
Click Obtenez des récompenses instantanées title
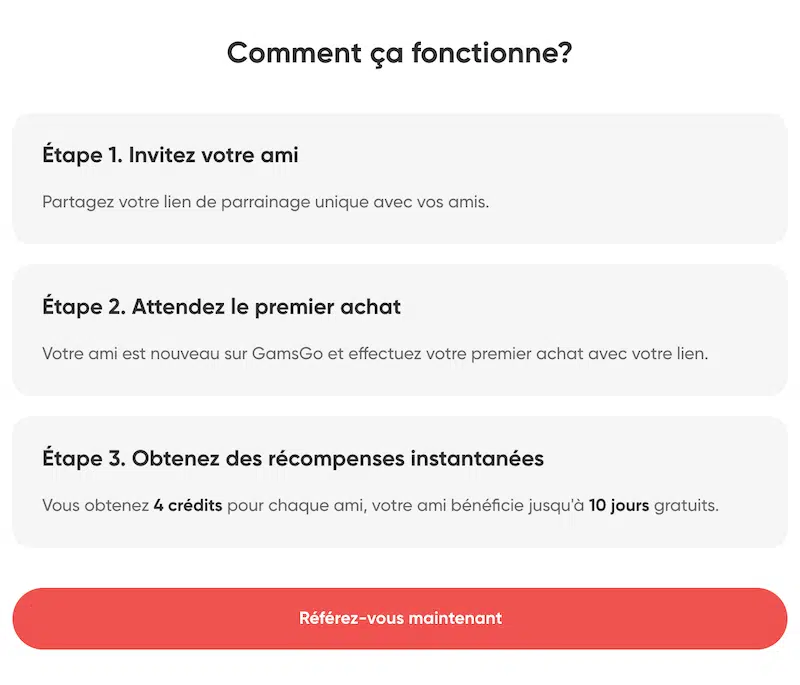(x=338, y=459)
